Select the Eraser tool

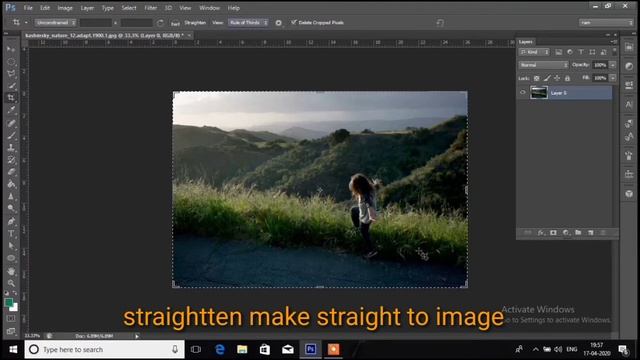11,172
